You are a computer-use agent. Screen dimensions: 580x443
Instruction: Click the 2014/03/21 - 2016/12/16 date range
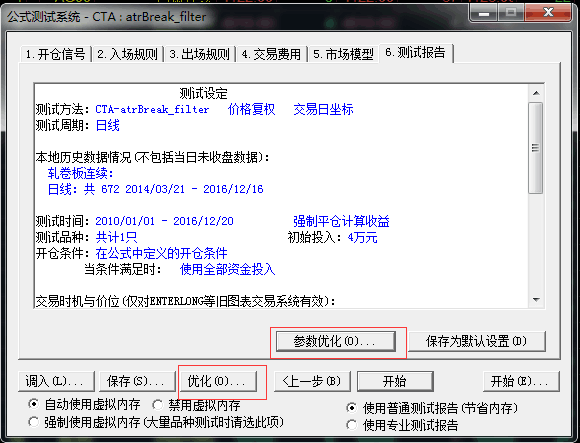coord(195,189)
